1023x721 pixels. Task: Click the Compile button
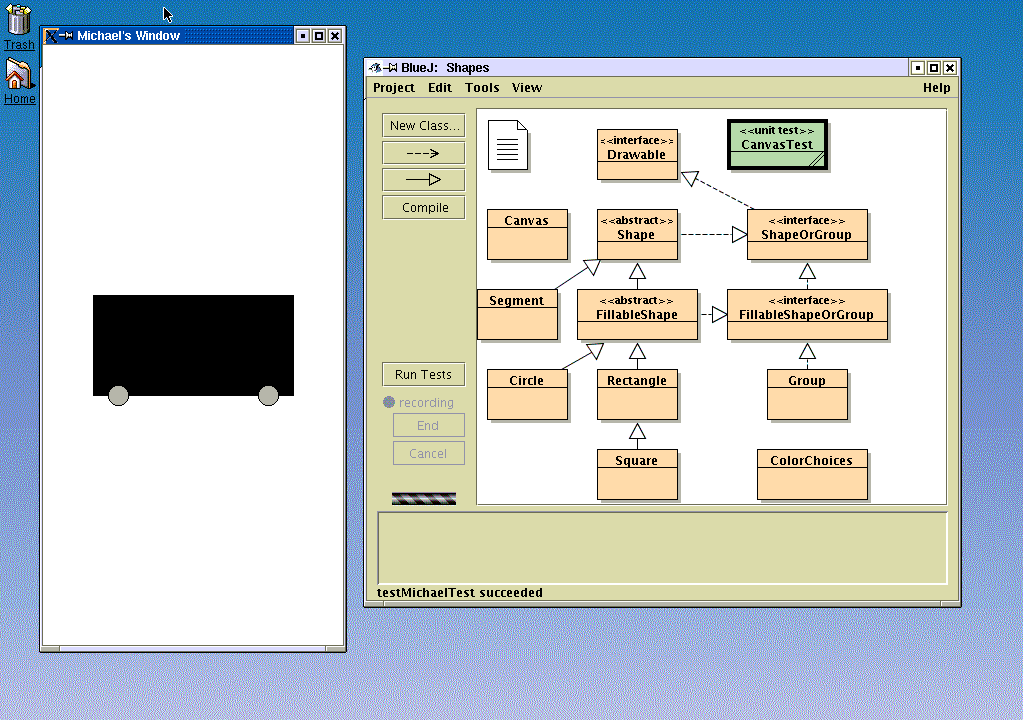[423, 208]
